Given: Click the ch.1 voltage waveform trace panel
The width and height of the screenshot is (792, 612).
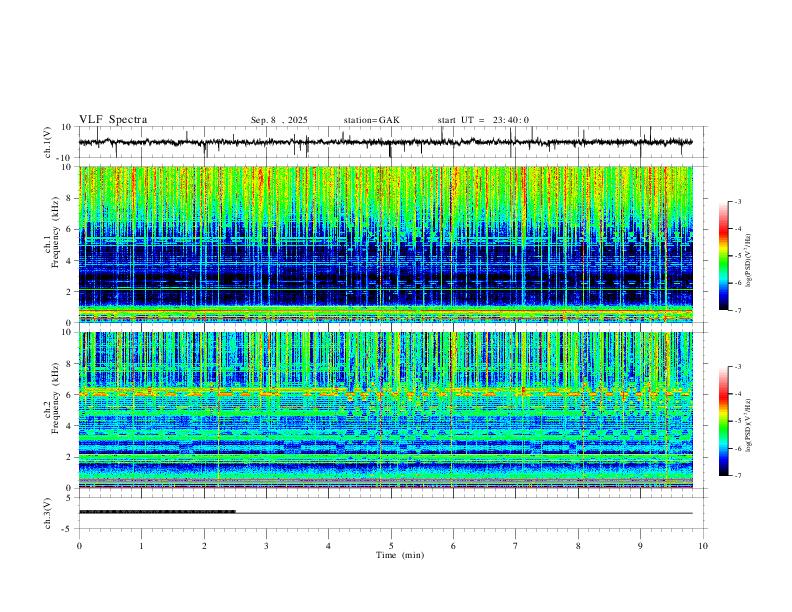Looking at the screenshot, I should 393,142.
